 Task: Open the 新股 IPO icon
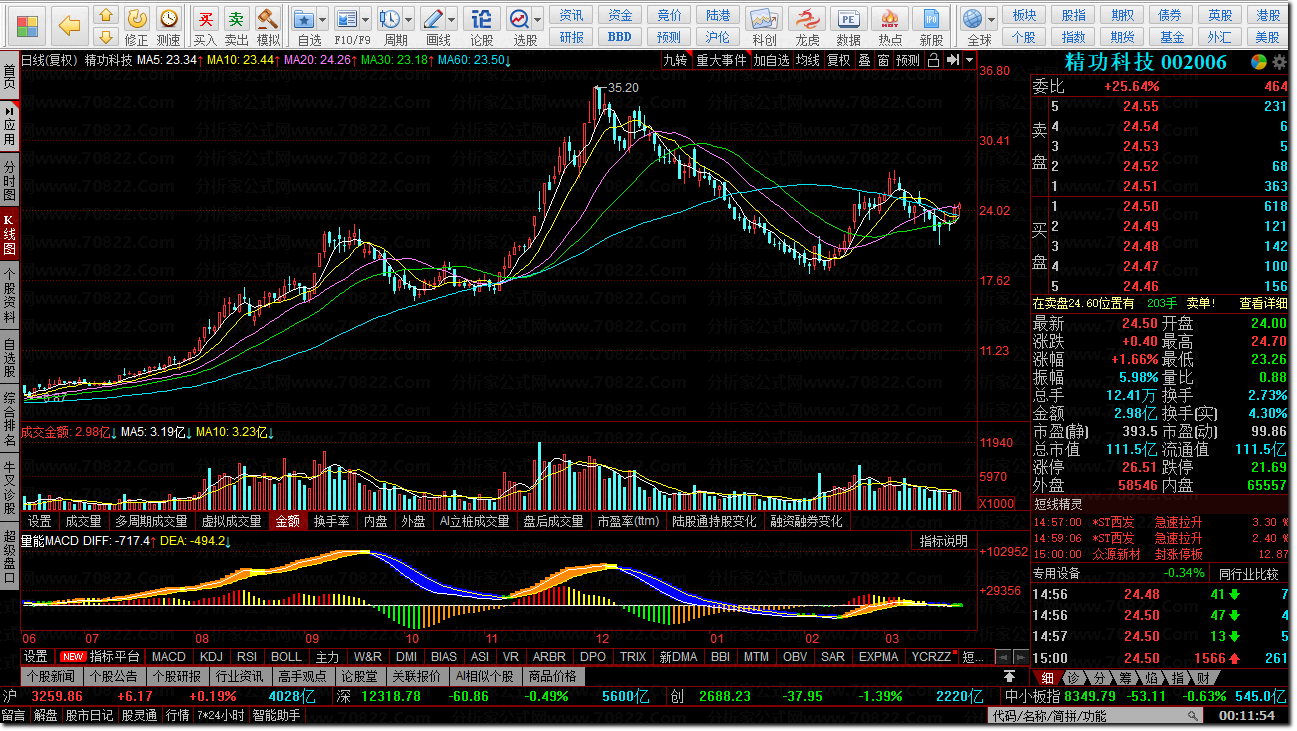(x=931, y=19)
